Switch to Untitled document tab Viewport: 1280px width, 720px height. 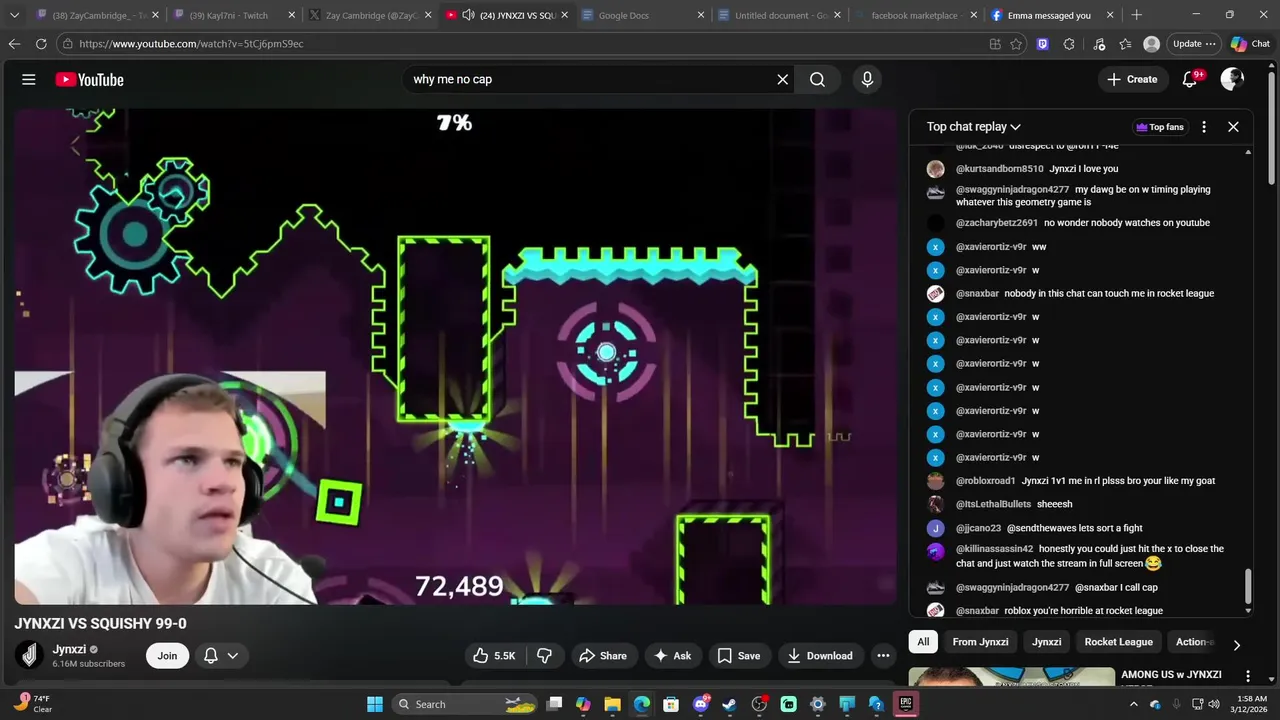coord(778,15)
